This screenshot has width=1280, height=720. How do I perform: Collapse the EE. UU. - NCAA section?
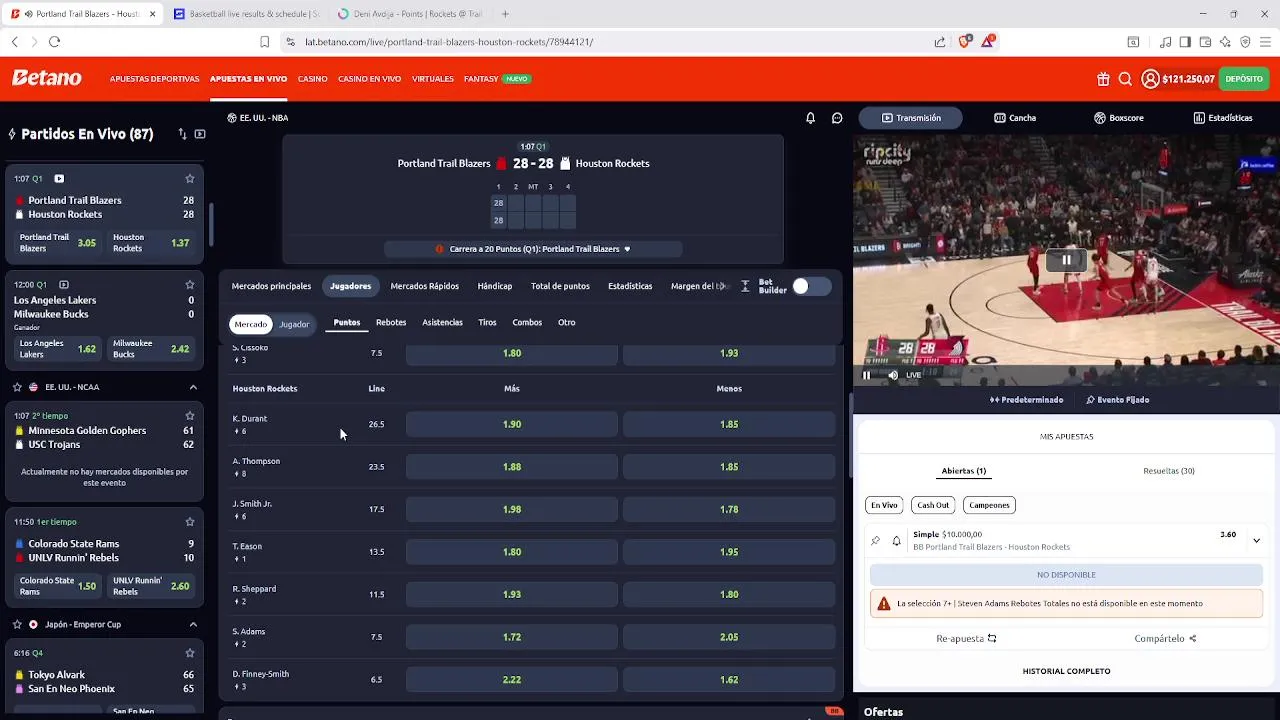(x=193, y=387)
